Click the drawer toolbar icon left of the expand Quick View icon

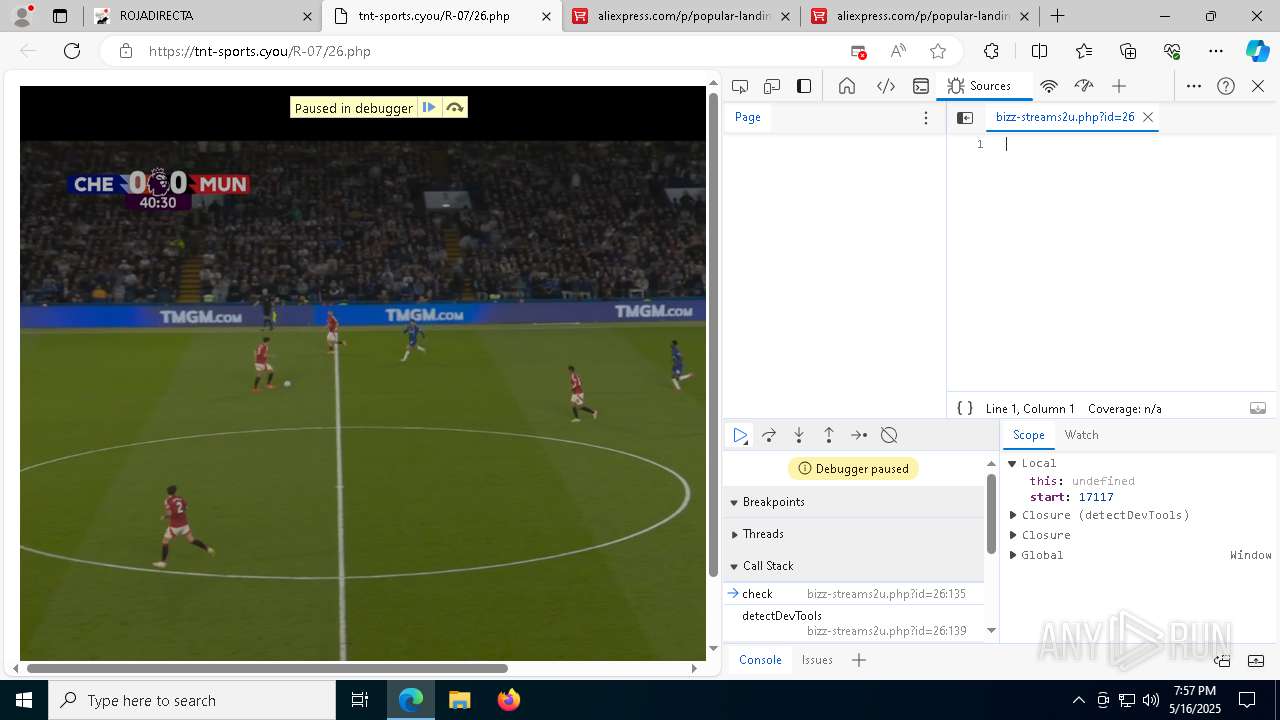[1222, 660]
